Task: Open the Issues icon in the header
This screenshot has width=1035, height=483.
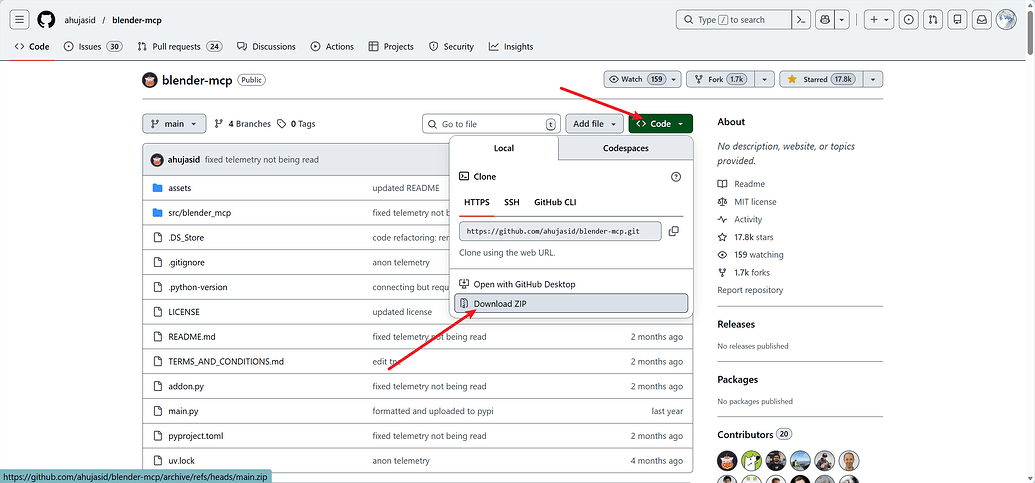Action: coord(909,20)
